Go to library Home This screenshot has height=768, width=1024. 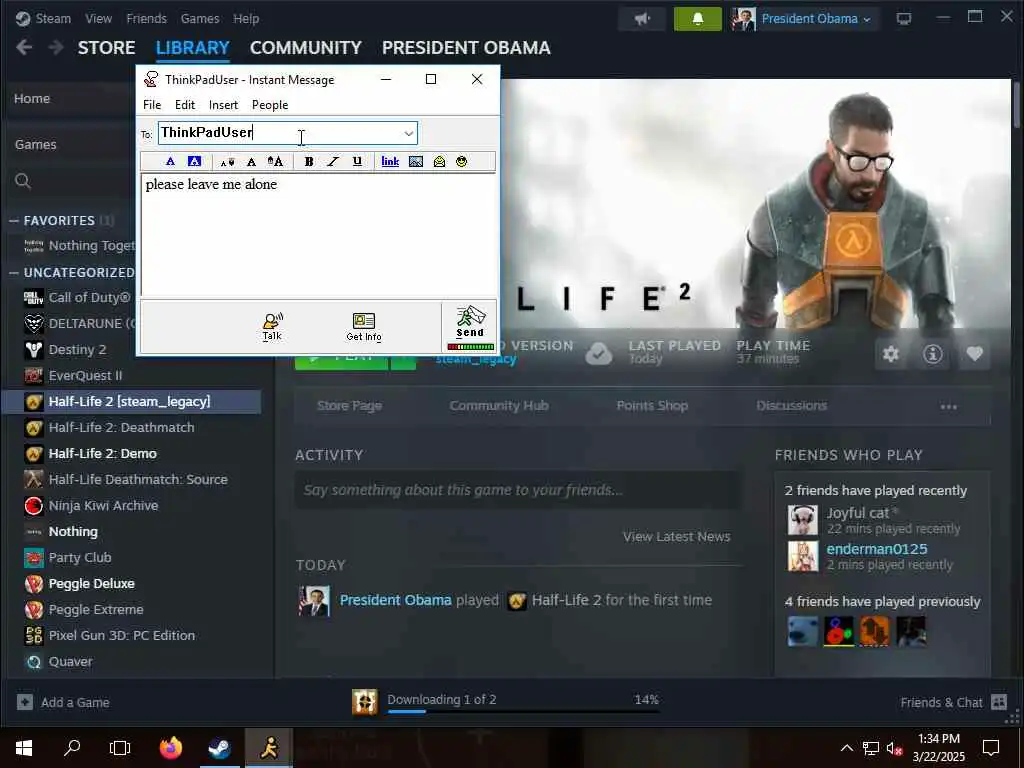pyautogui.click(x=32, y=99)
